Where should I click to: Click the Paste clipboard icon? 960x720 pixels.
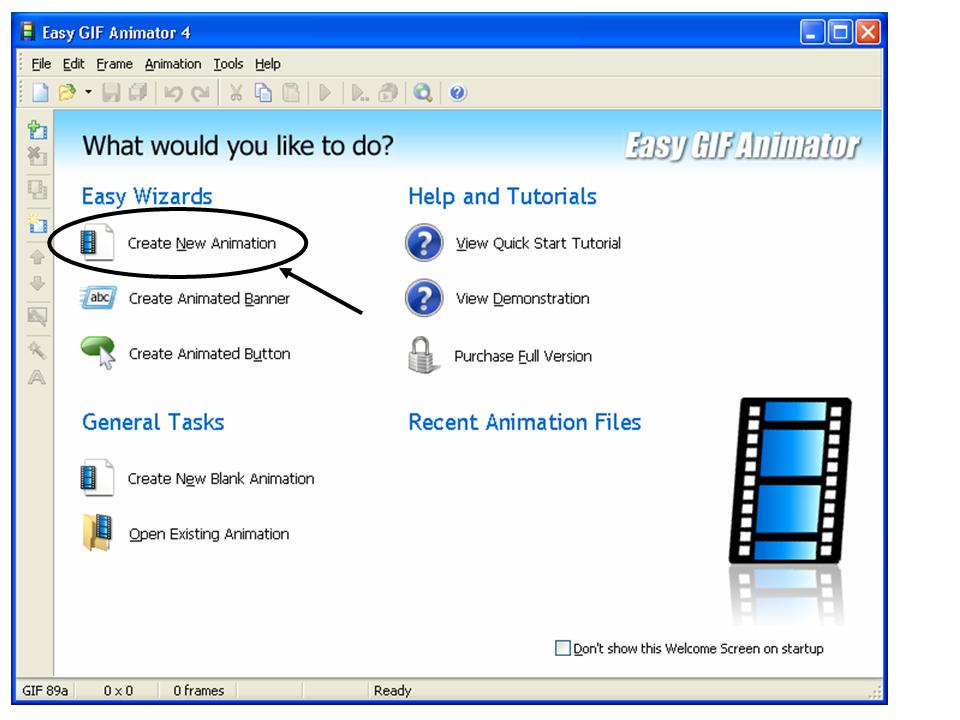click(x=291, y=93)
